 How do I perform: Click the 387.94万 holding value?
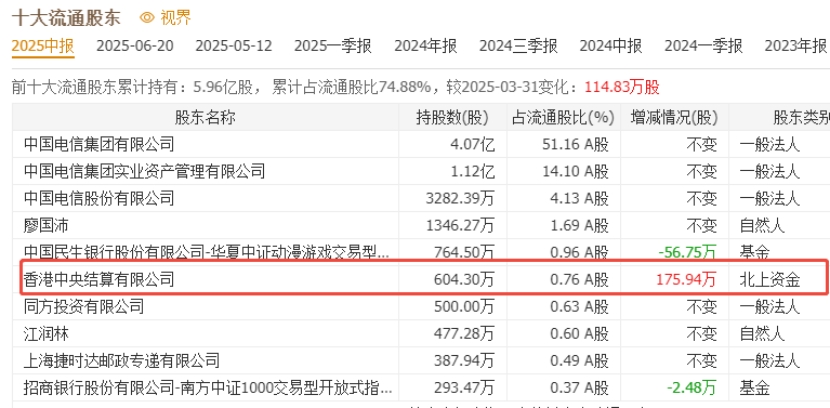pyautogui.click(x=464, y=361)
